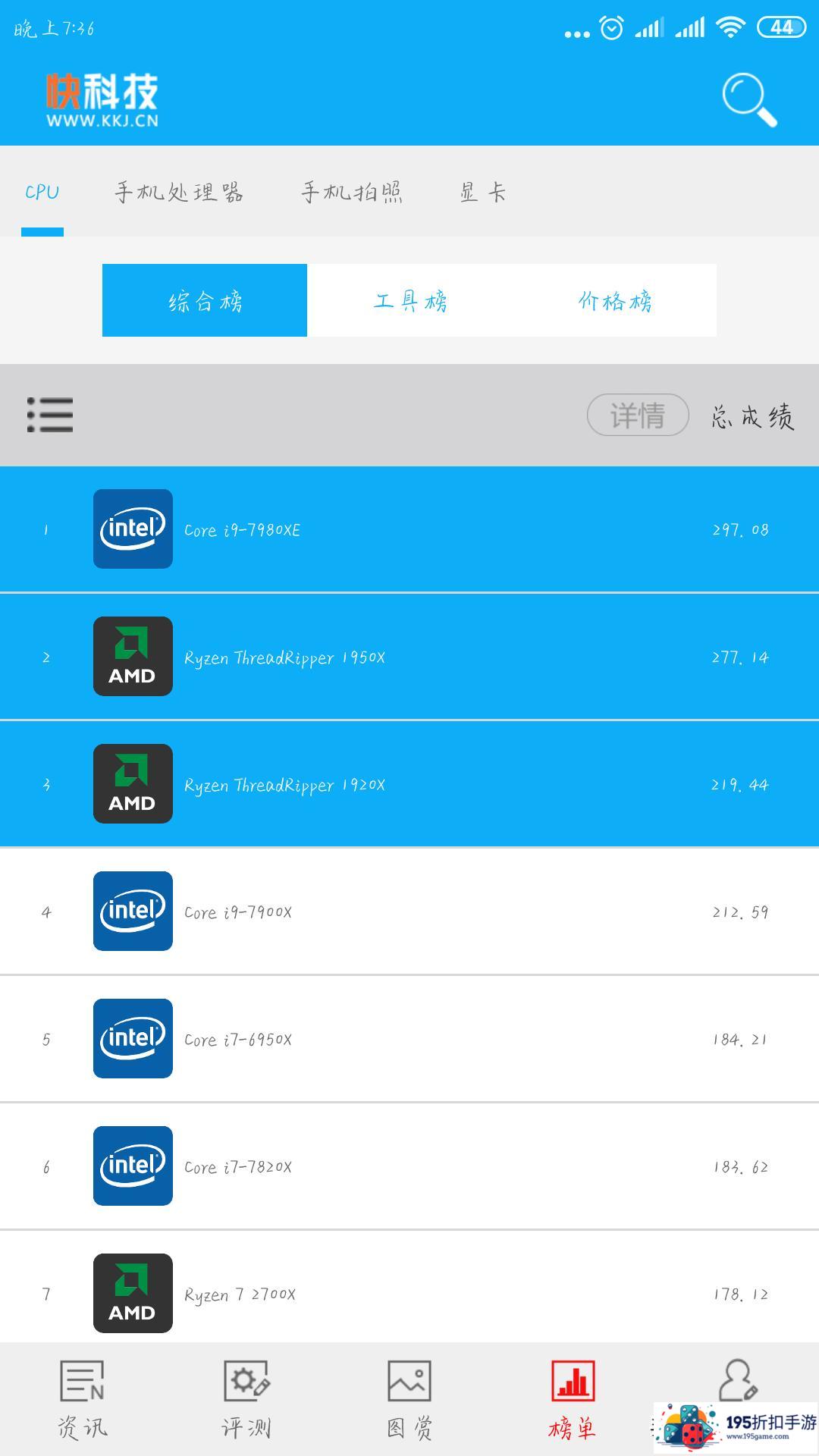Tap score 184.21
Viewport: 819px width, 1456px height.
coord(740,1040)
